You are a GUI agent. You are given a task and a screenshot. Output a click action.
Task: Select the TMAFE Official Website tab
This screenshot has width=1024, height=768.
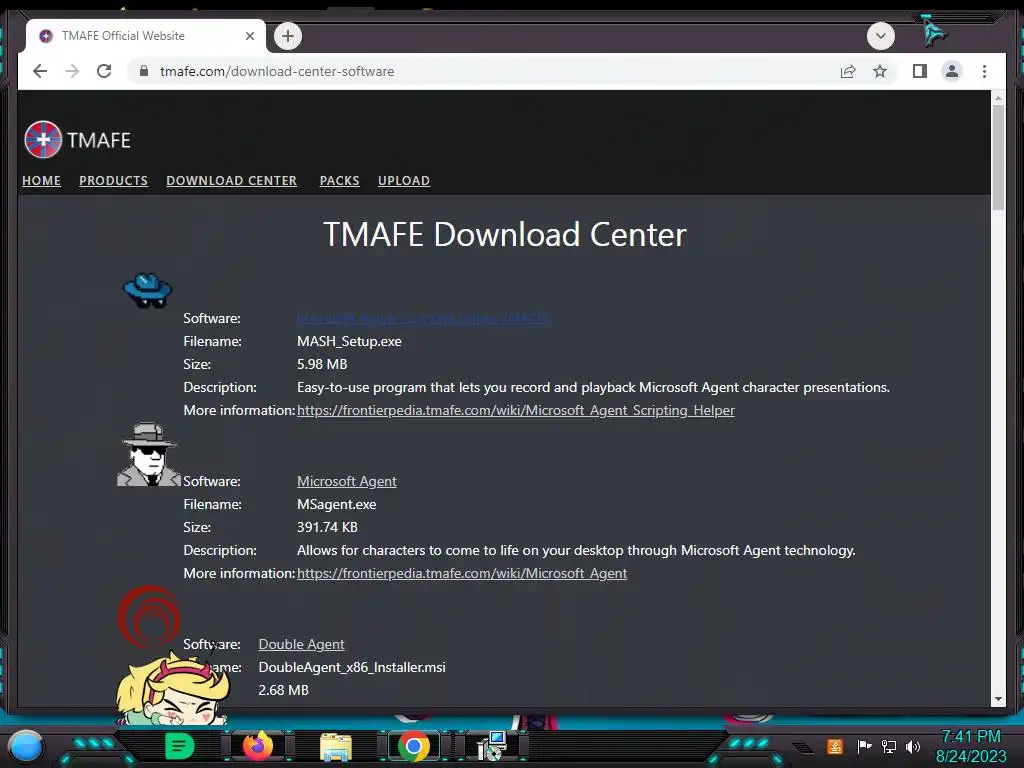coord(146,36)
